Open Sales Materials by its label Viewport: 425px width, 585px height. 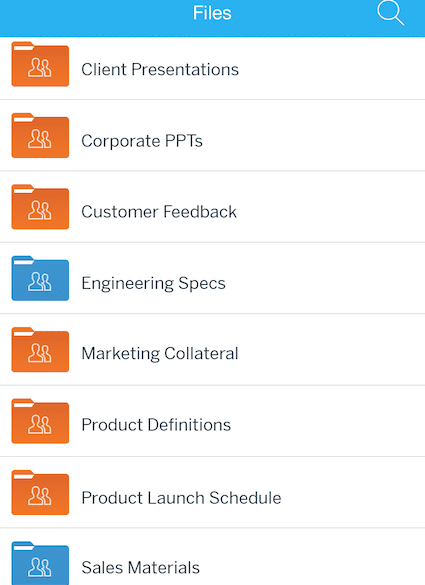coord(140,568)
